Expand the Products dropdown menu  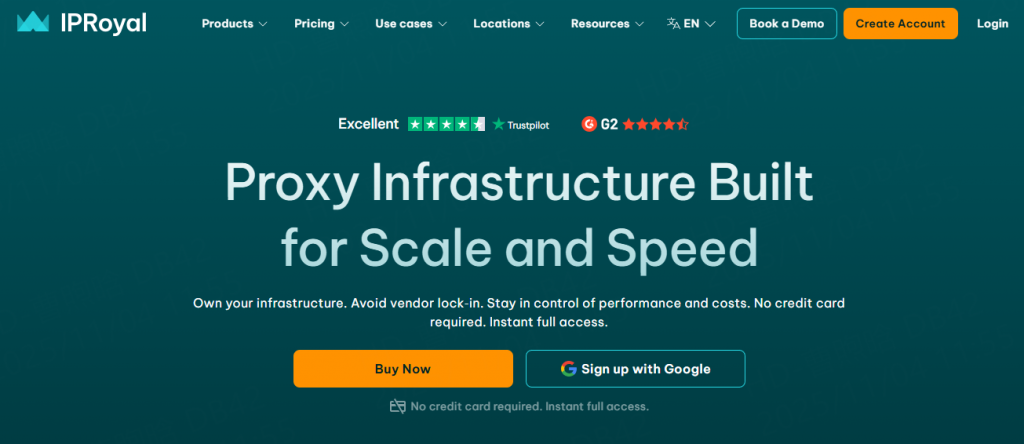pos(234,23)
